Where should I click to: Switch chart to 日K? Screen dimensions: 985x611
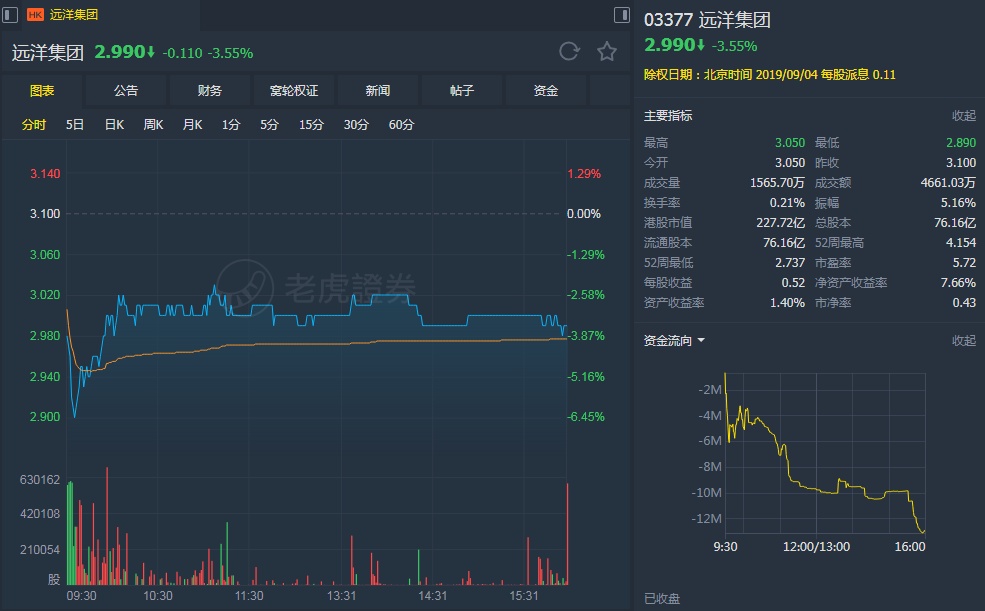(114, 124)
